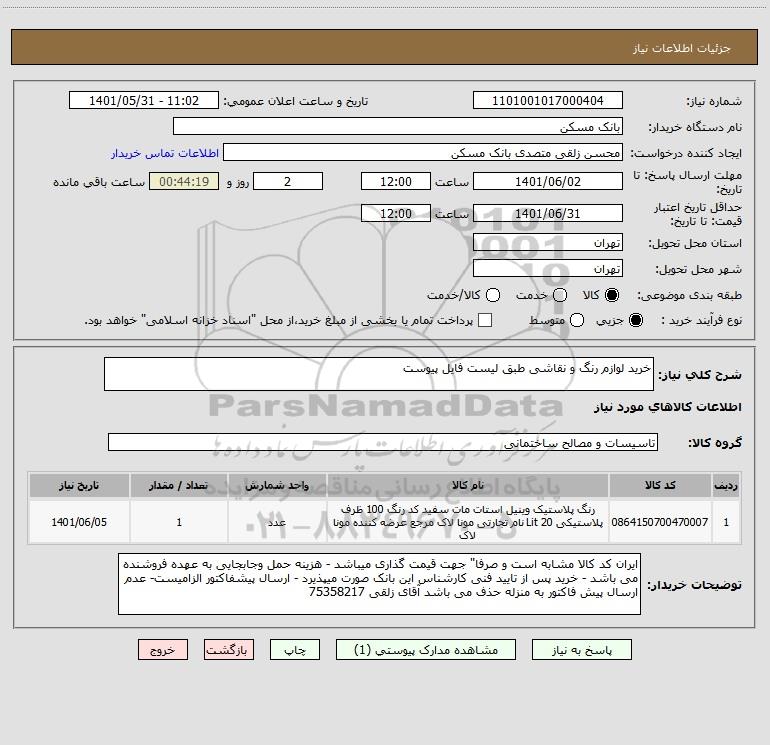Select the خدمت radio button
The height and width of the screenshot is (745, 770).
[x=559, y=295]
